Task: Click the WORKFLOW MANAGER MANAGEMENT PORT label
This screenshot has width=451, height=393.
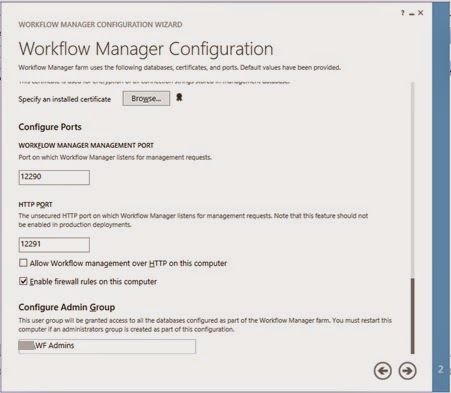Action: (x=86, y=145)
